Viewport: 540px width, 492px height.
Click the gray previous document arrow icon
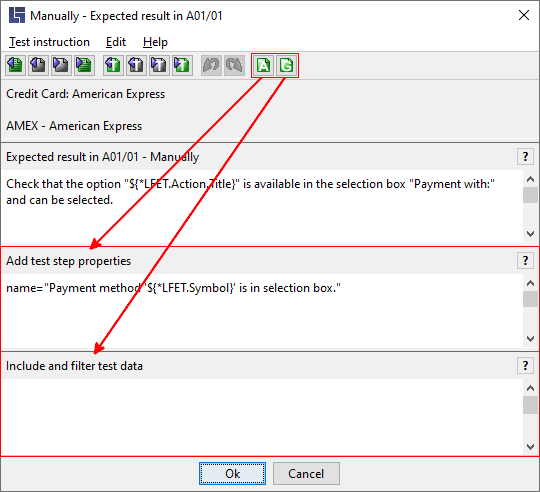[x=38, y=65]
